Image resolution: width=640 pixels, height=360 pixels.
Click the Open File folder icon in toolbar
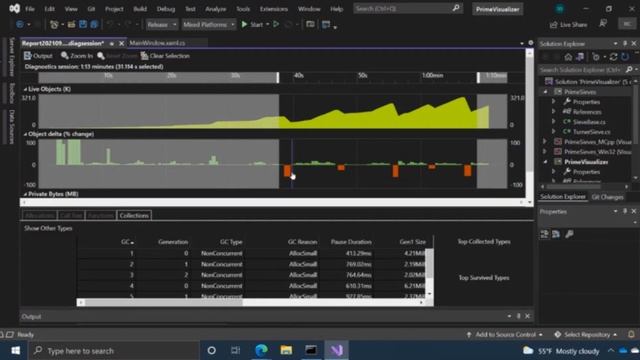point(71,24)
